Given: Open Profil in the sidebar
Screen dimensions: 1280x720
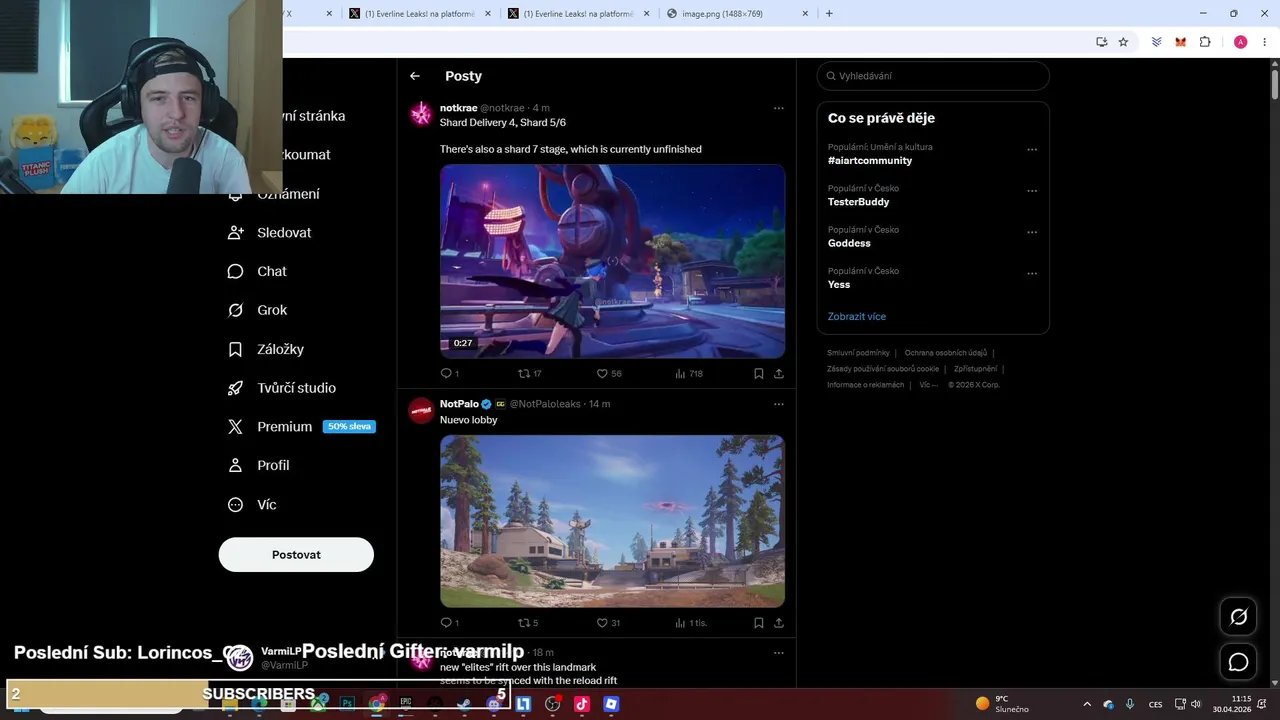Looking at the screenshot, I should (x=258, y=465).
